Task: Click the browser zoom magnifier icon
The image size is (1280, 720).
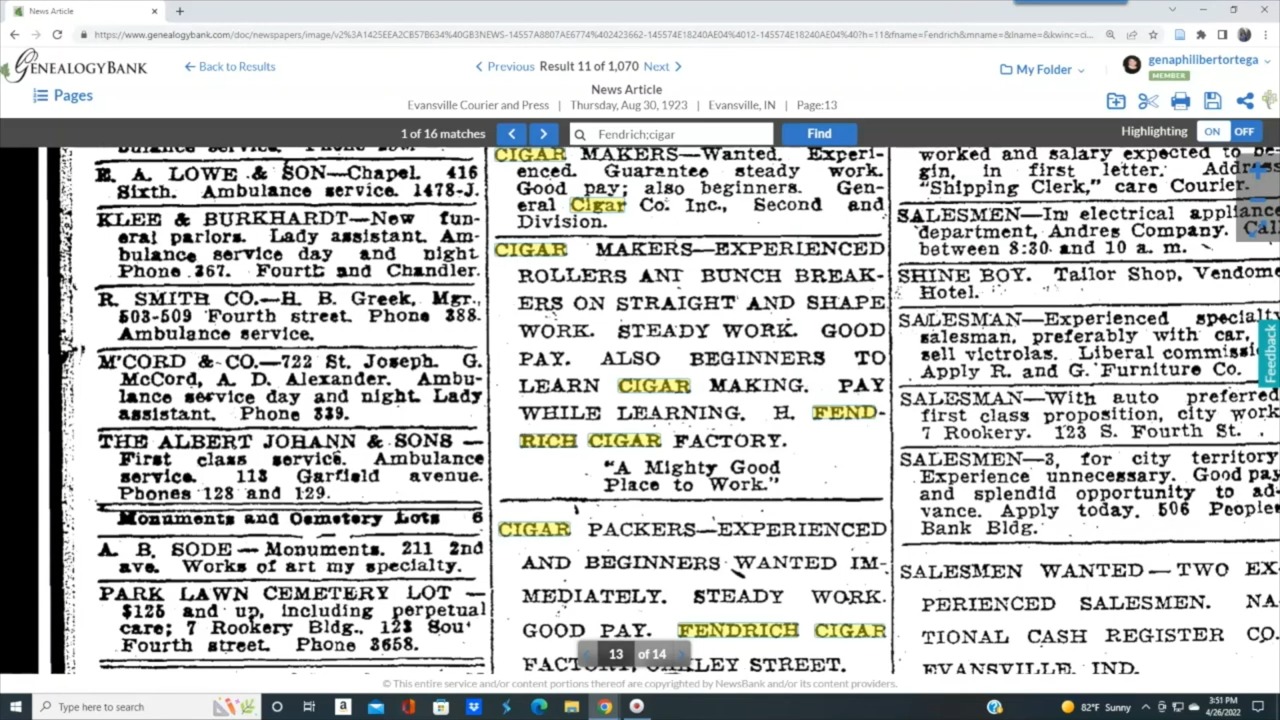Action: [1110, 35]
